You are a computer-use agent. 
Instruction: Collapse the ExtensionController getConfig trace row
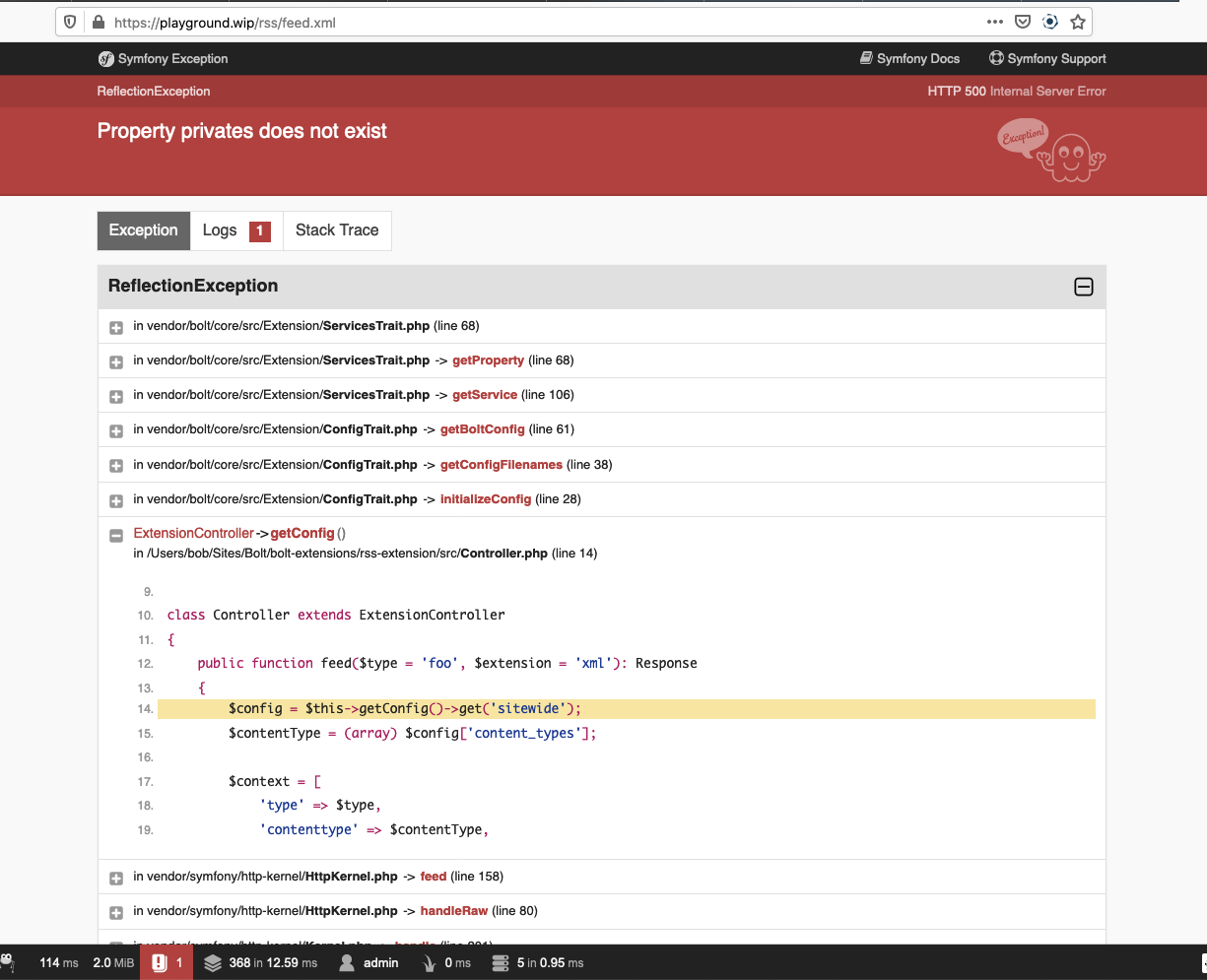(116, 535)
